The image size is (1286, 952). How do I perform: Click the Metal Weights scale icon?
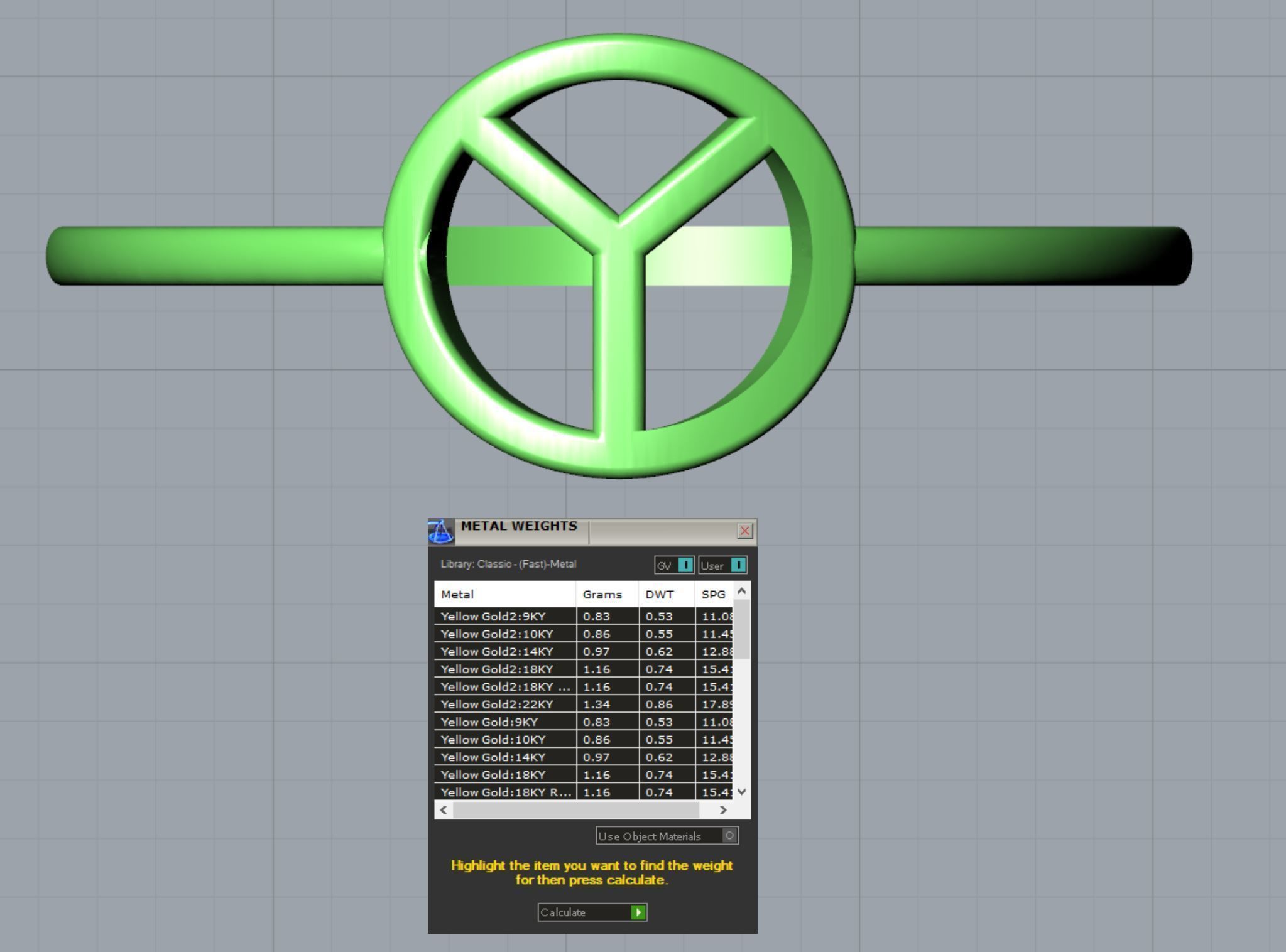coord(441,532)
